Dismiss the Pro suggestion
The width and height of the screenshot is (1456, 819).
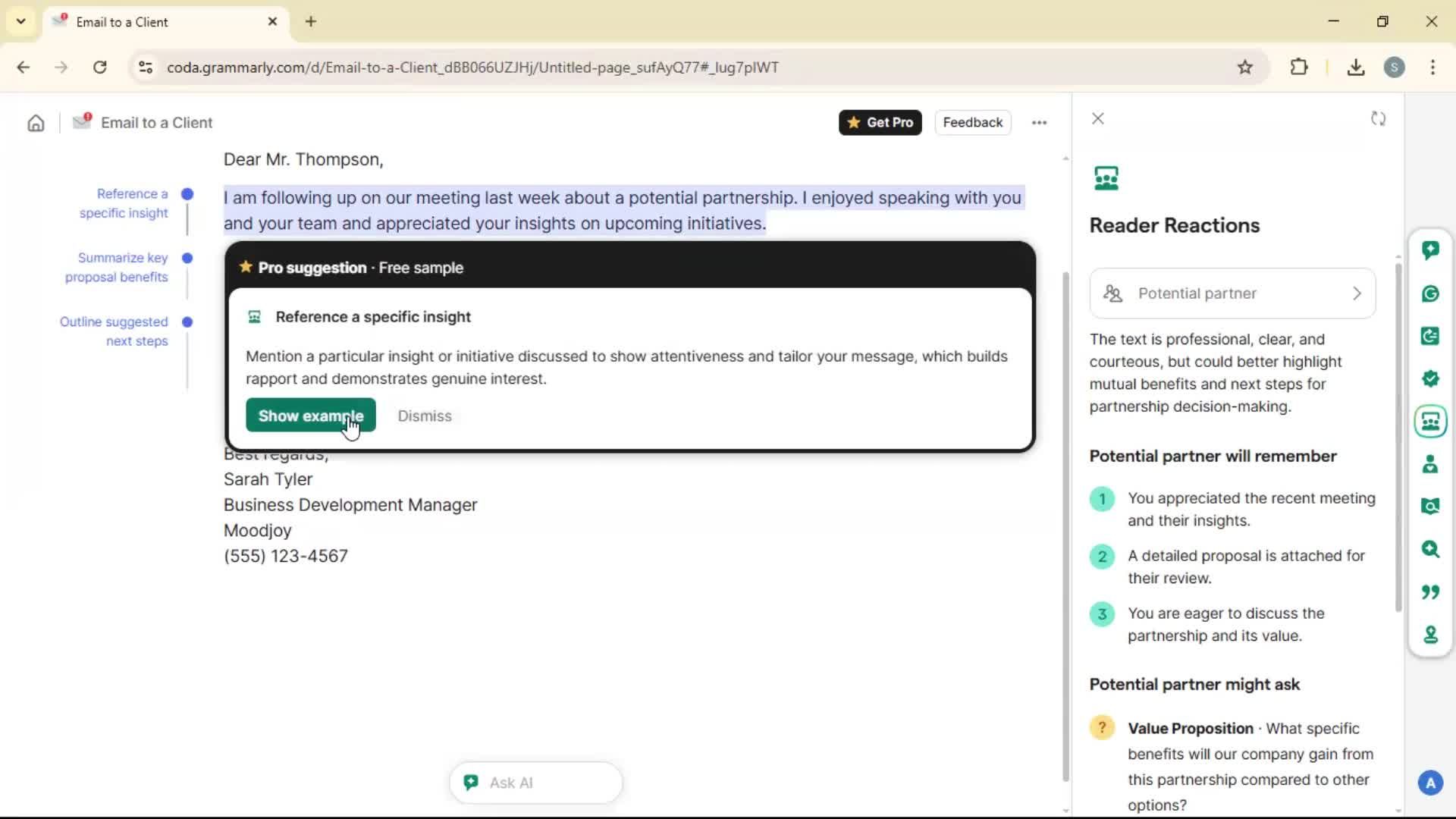(x=424, y=416)
